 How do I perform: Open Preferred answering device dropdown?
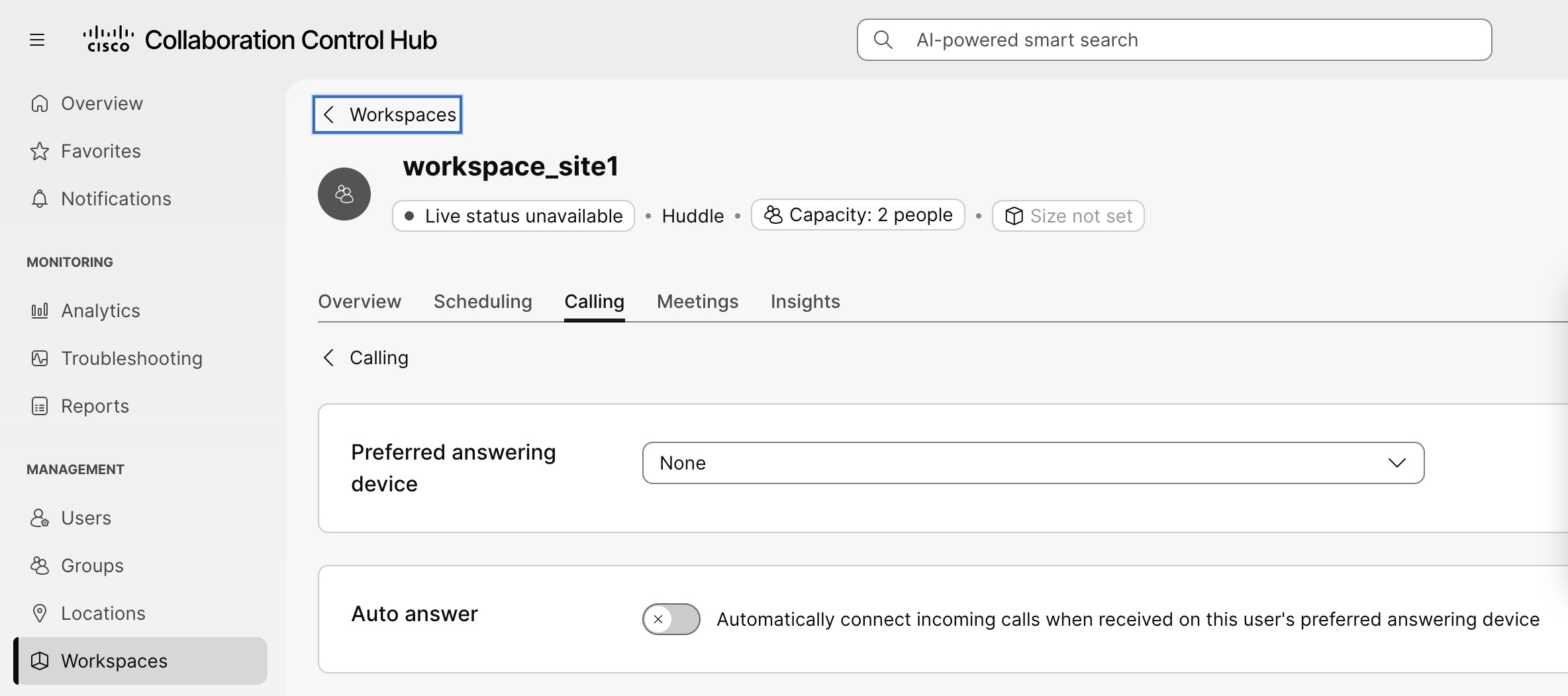1033,463
